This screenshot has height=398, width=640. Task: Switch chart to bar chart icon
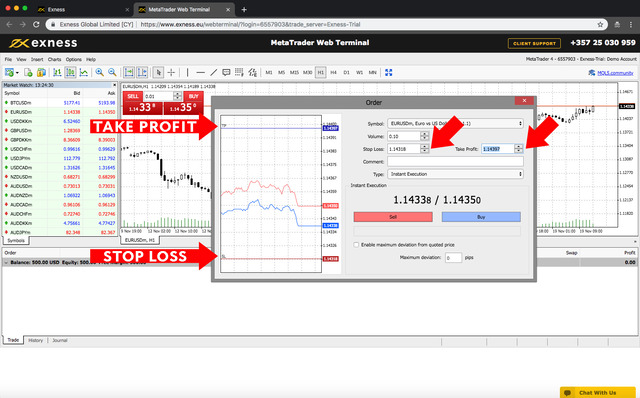[57, 72]
